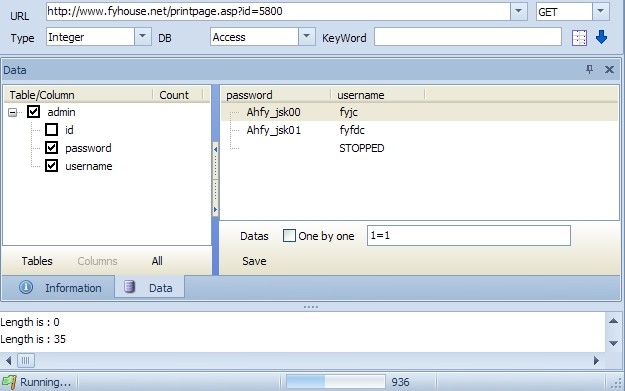Screen dimensions: 625x391
Task: Select the password tree item label
Action: [x=88, y=148]
